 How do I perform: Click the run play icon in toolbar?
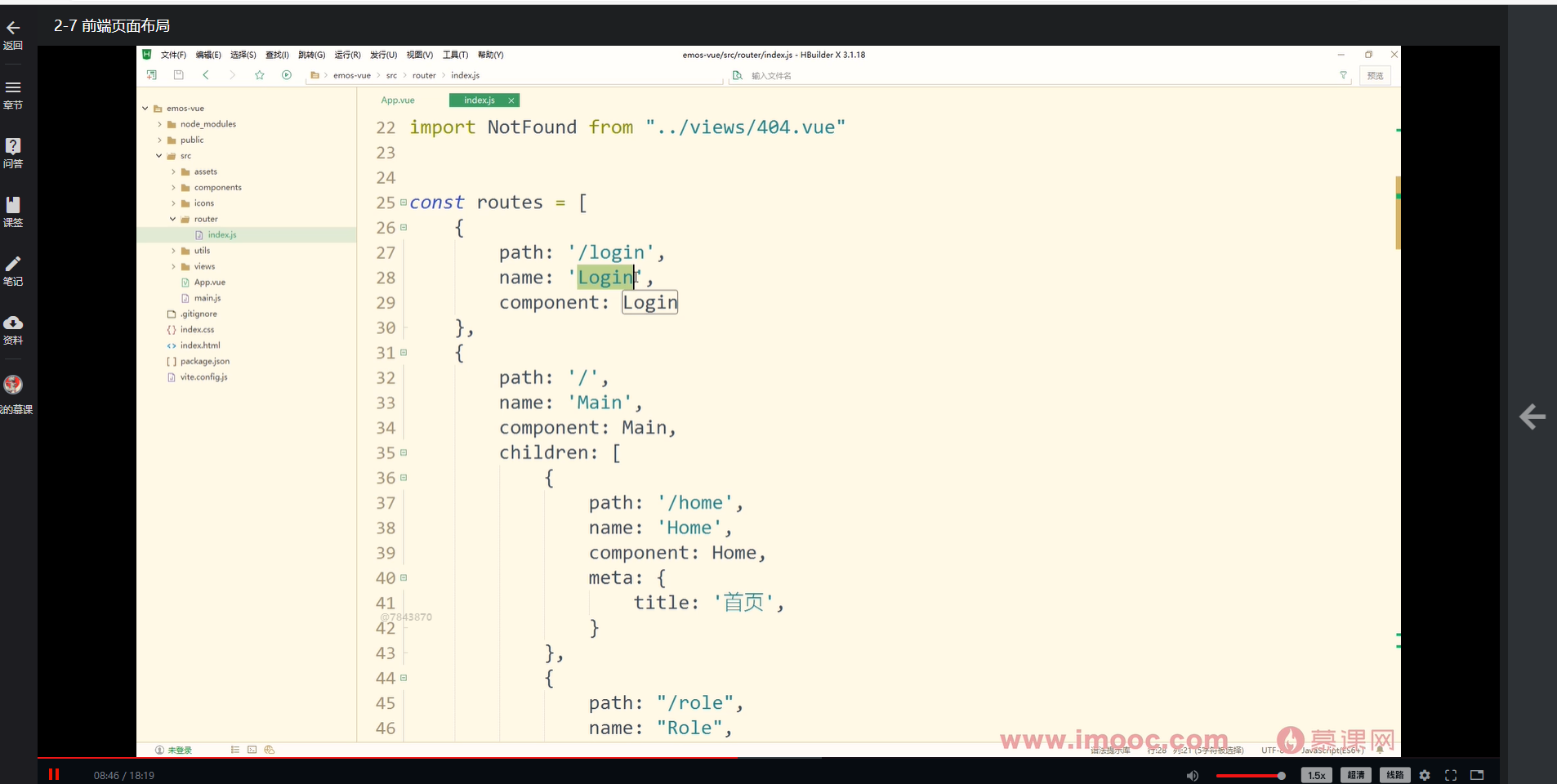pyautogui.click(x=287, y=75)
